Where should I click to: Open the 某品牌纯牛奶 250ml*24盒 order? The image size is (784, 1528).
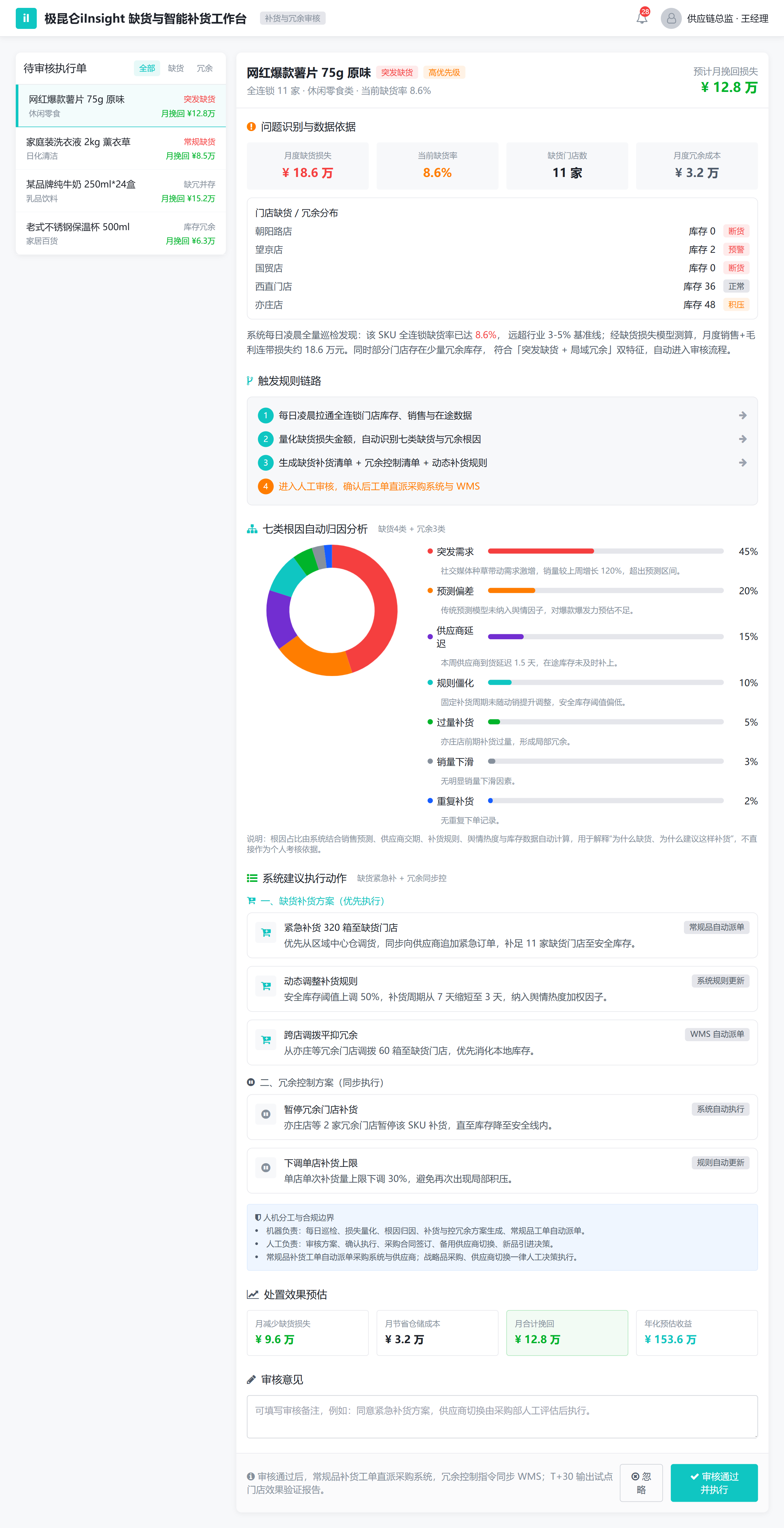point(121,191)
